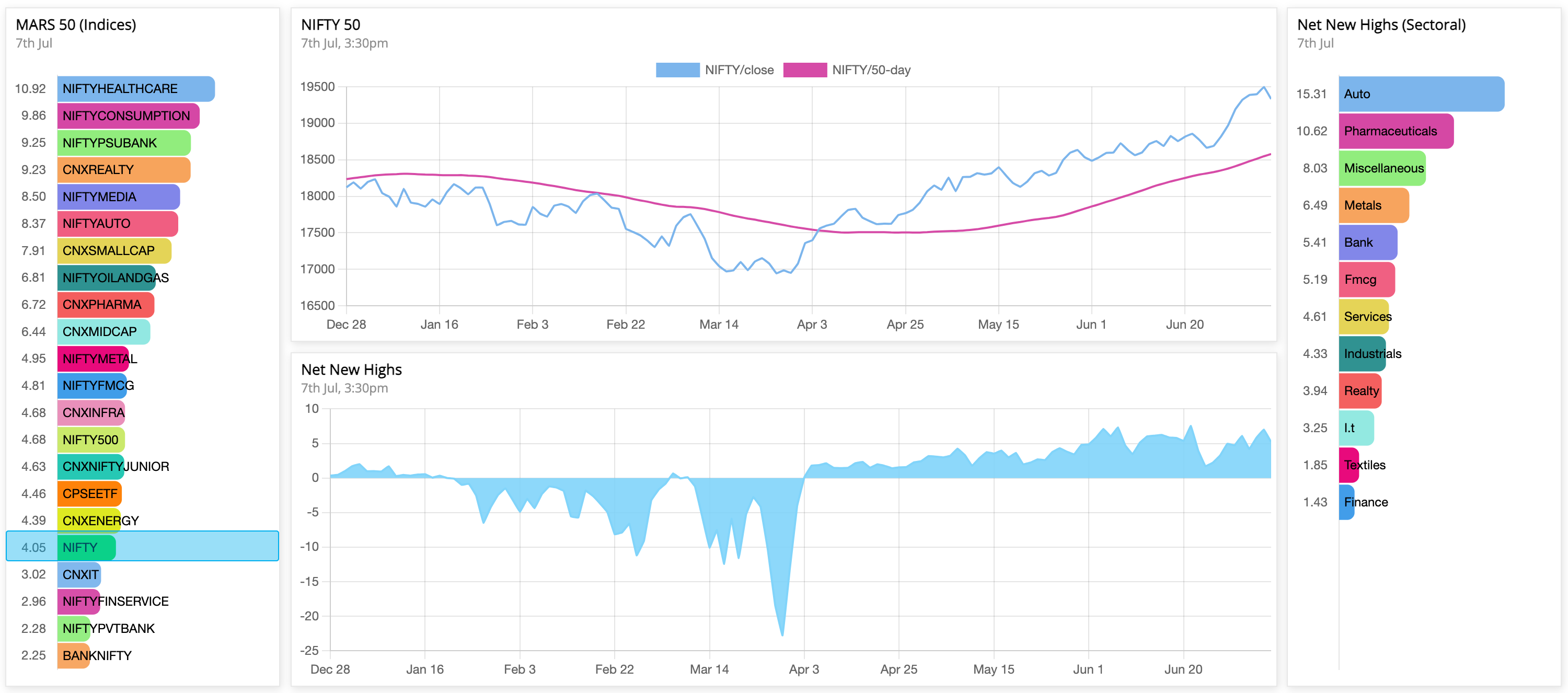The image size is (1568, 693).
Task: Click the CNXPHARMA bar
Action: pos(106,304)
